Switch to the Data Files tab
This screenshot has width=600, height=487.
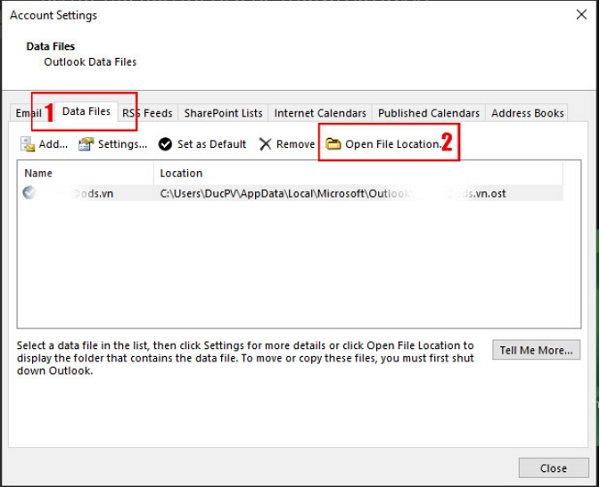(86, 111)
